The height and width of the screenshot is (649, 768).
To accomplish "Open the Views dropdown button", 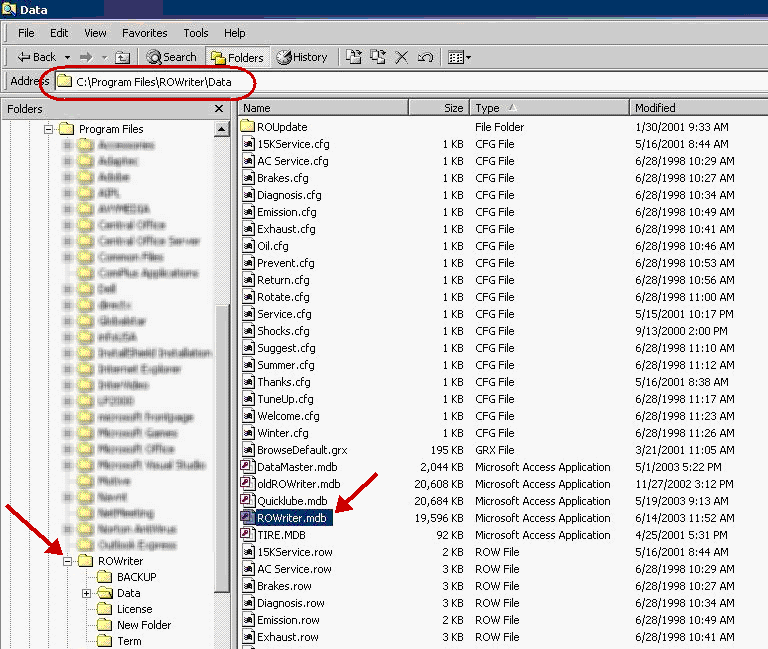I will 459,57.
